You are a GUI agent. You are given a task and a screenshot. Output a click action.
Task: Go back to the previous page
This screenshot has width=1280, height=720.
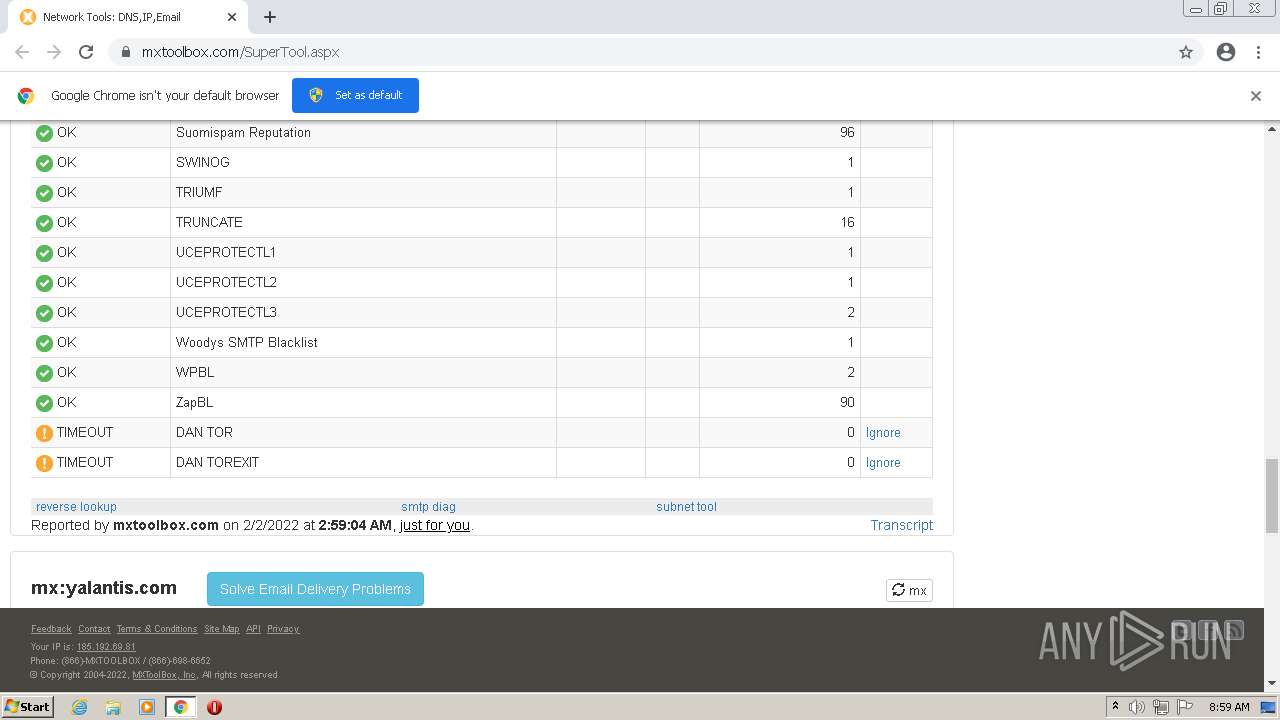point(22,52)
